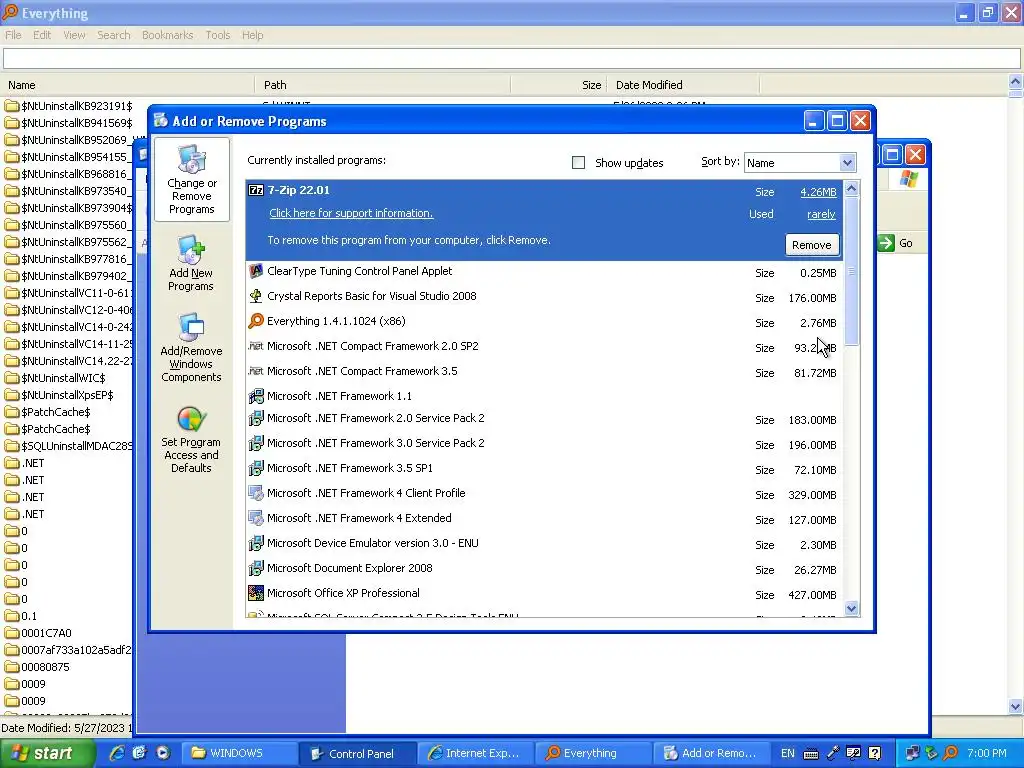Open the Sort by dropdown
1024x768 pixels.
click(847, 163)
